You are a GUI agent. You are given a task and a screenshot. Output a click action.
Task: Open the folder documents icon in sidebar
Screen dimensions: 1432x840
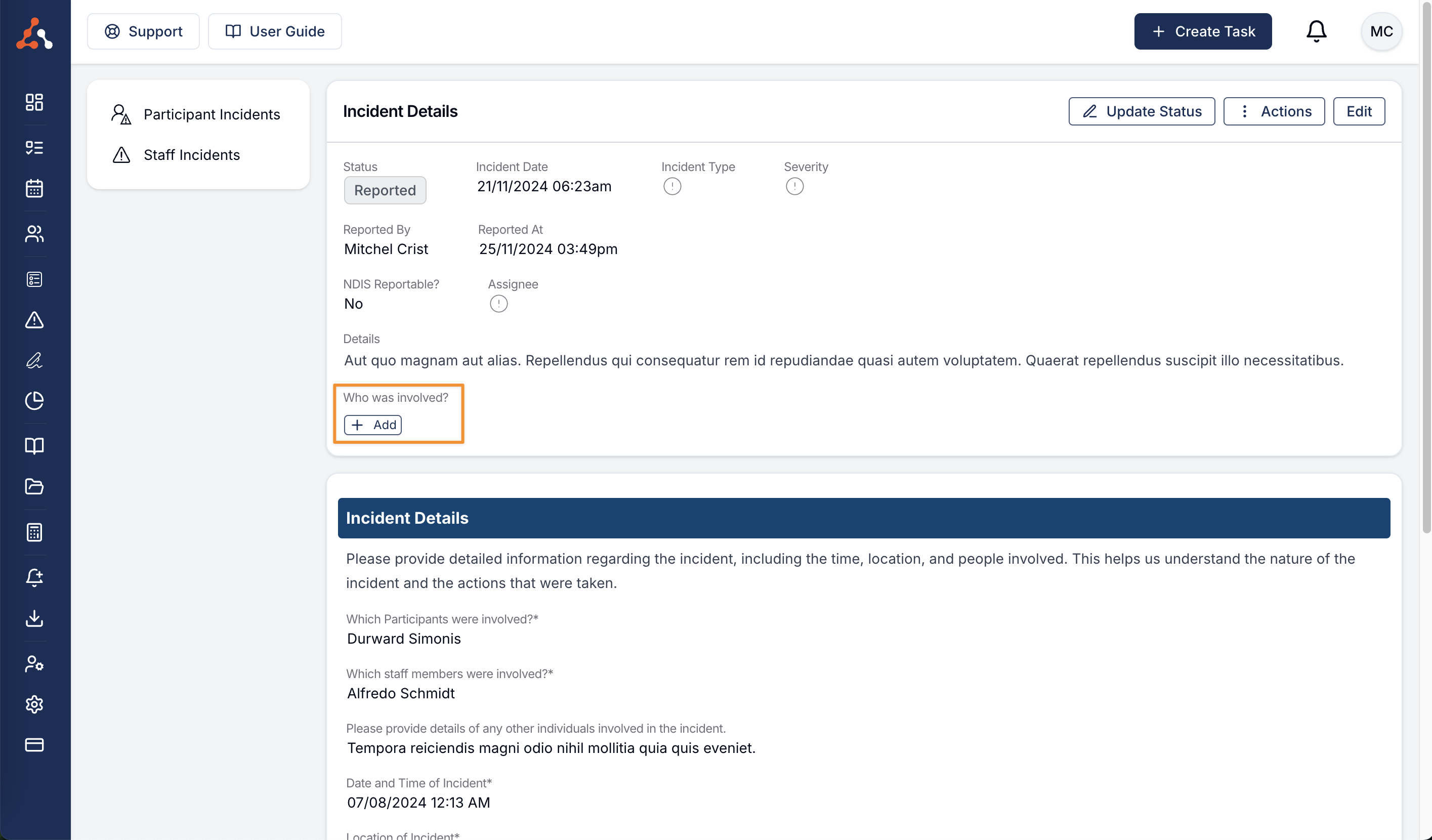pos(34,486)
